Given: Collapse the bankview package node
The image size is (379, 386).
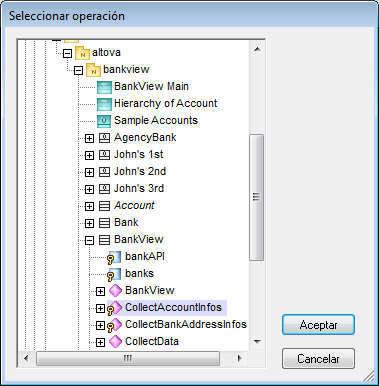Looking at the screenshot, I should point(79,70).
